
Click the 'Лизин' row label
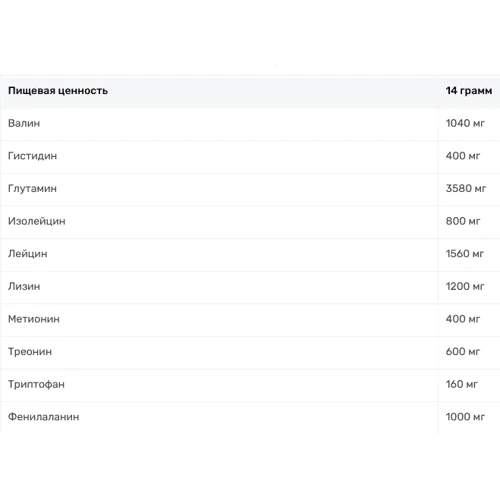tap(24, 287)
